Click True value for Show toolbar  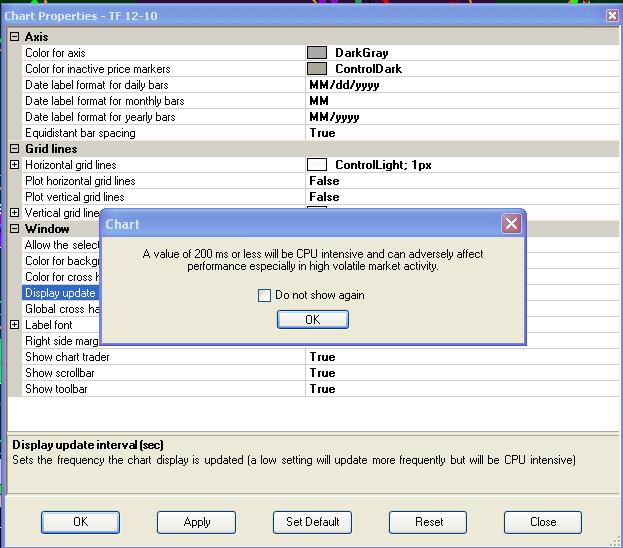click(x=462, y=389)
